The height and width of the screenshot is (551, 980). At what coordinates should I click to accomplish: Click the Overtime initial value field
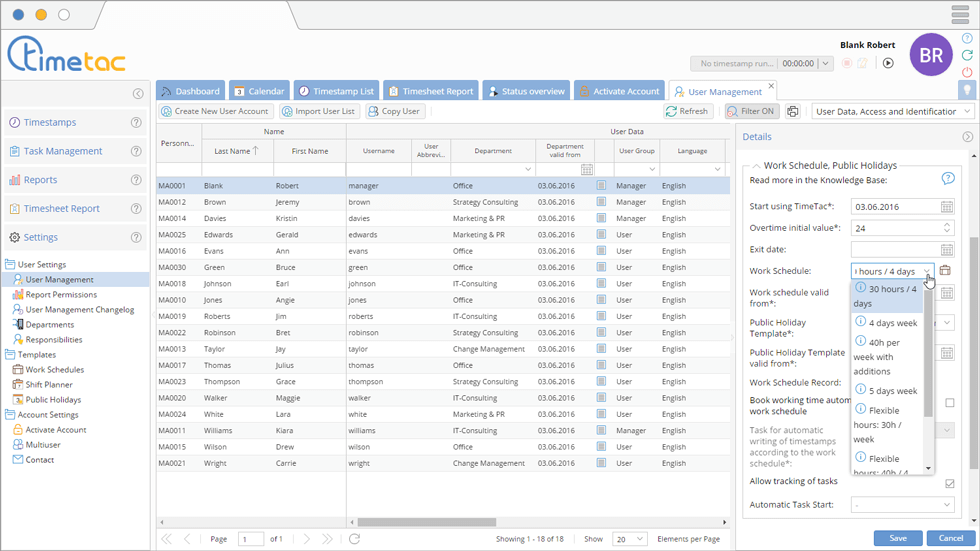click(x=894, y=228)
